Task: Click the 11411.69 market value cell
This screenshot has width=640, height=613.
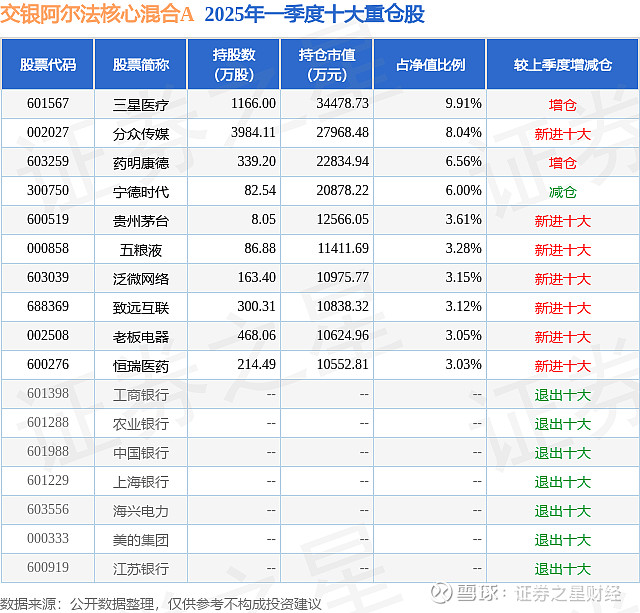Action: [343, 249]
